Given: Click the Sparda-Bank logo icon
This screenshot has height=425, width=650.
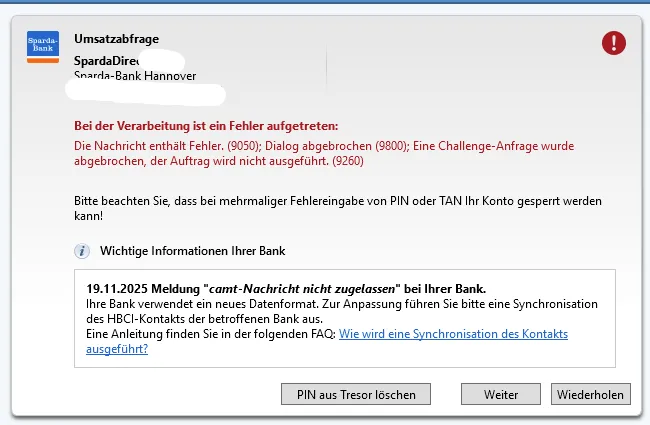Looking at the screenshot, I should pos(43,48).
